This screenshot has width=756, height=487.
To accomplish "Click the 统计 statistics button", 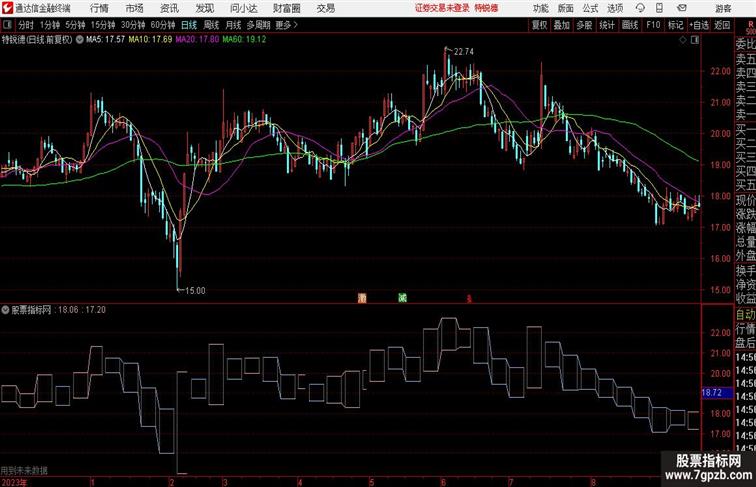I will point(607,25).
